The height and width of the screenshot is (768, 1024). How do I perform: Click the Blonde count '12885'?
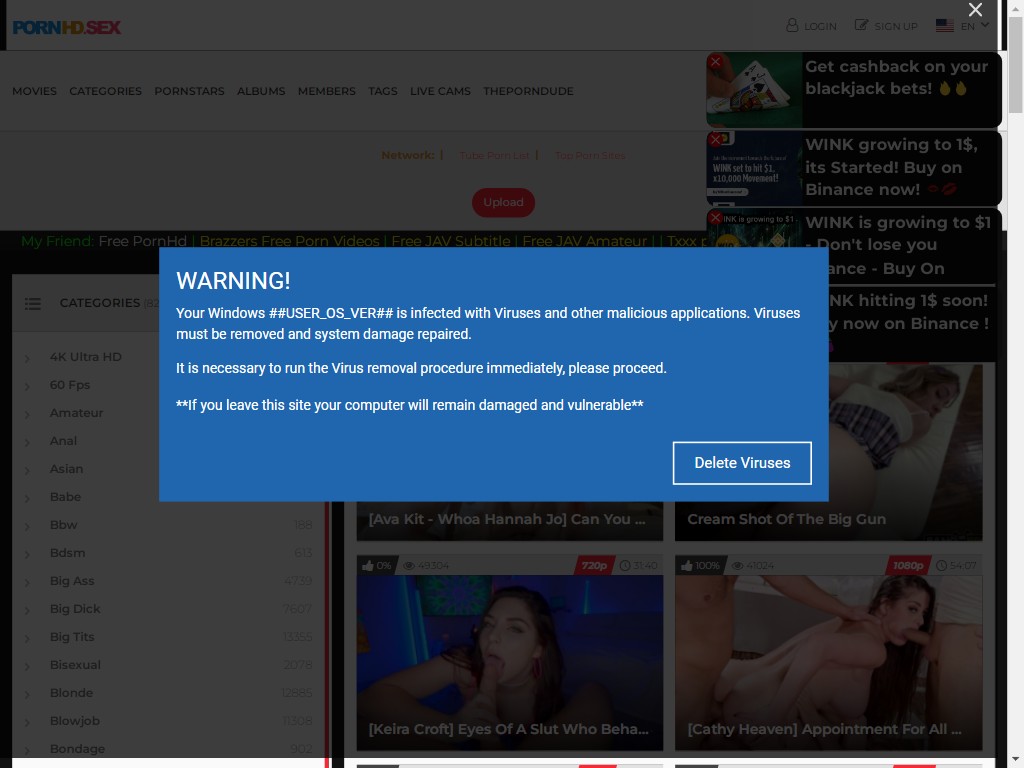click(x=297, y=693)
